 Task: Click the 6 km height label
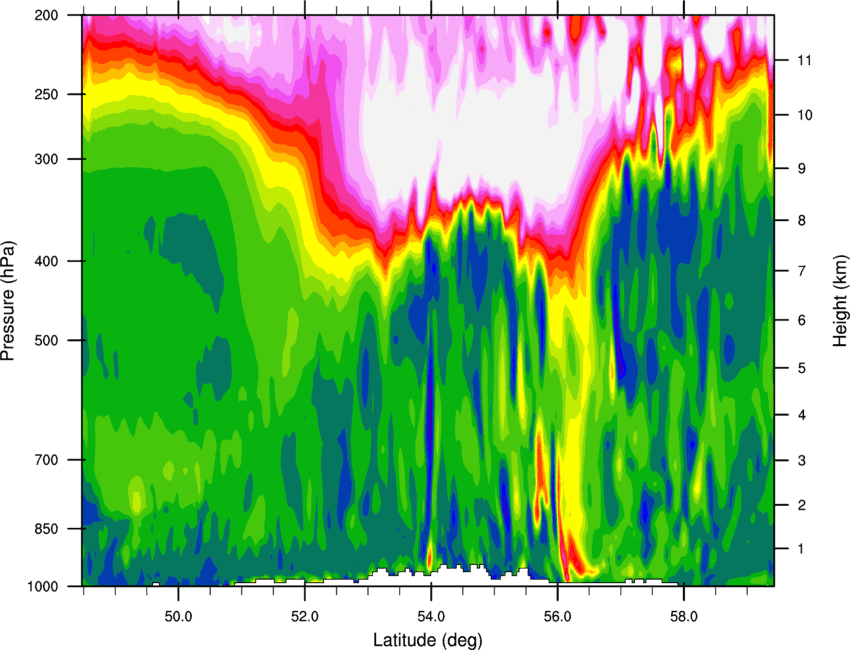pos(802,320)
